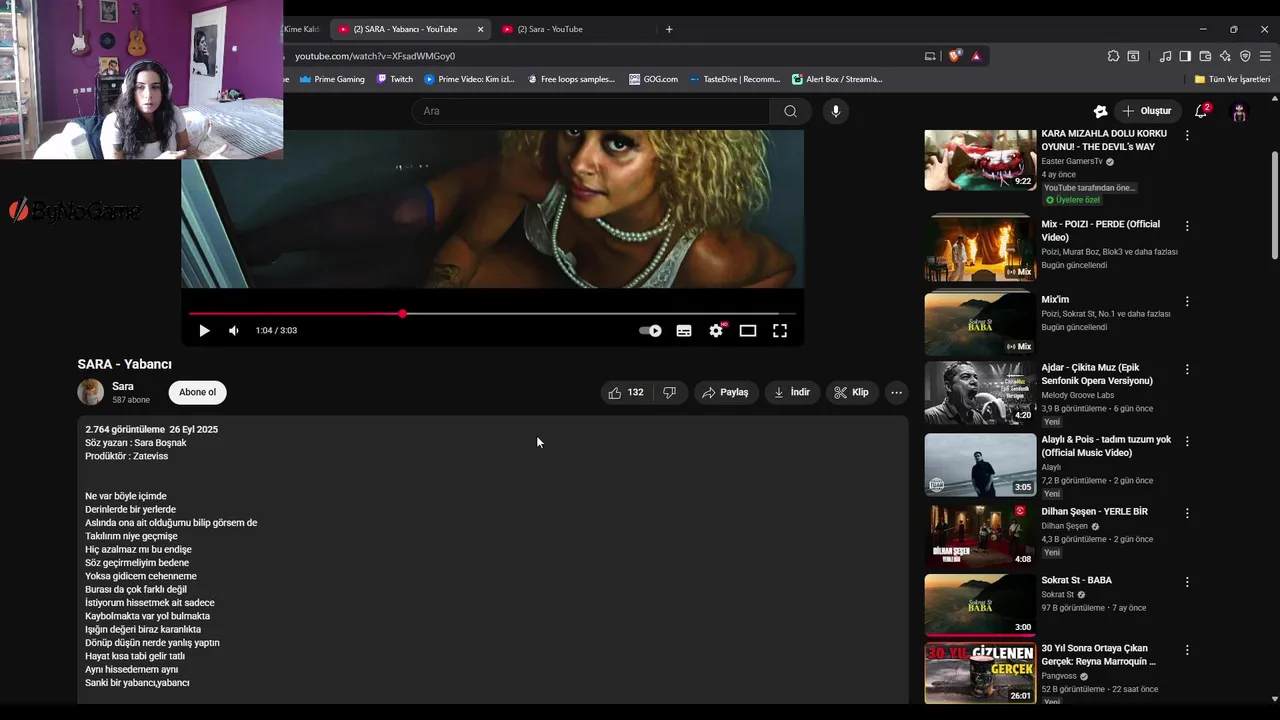The image size is (1280, 720).
Task: Open Sara channel avatar
Action: pos(91,392)
